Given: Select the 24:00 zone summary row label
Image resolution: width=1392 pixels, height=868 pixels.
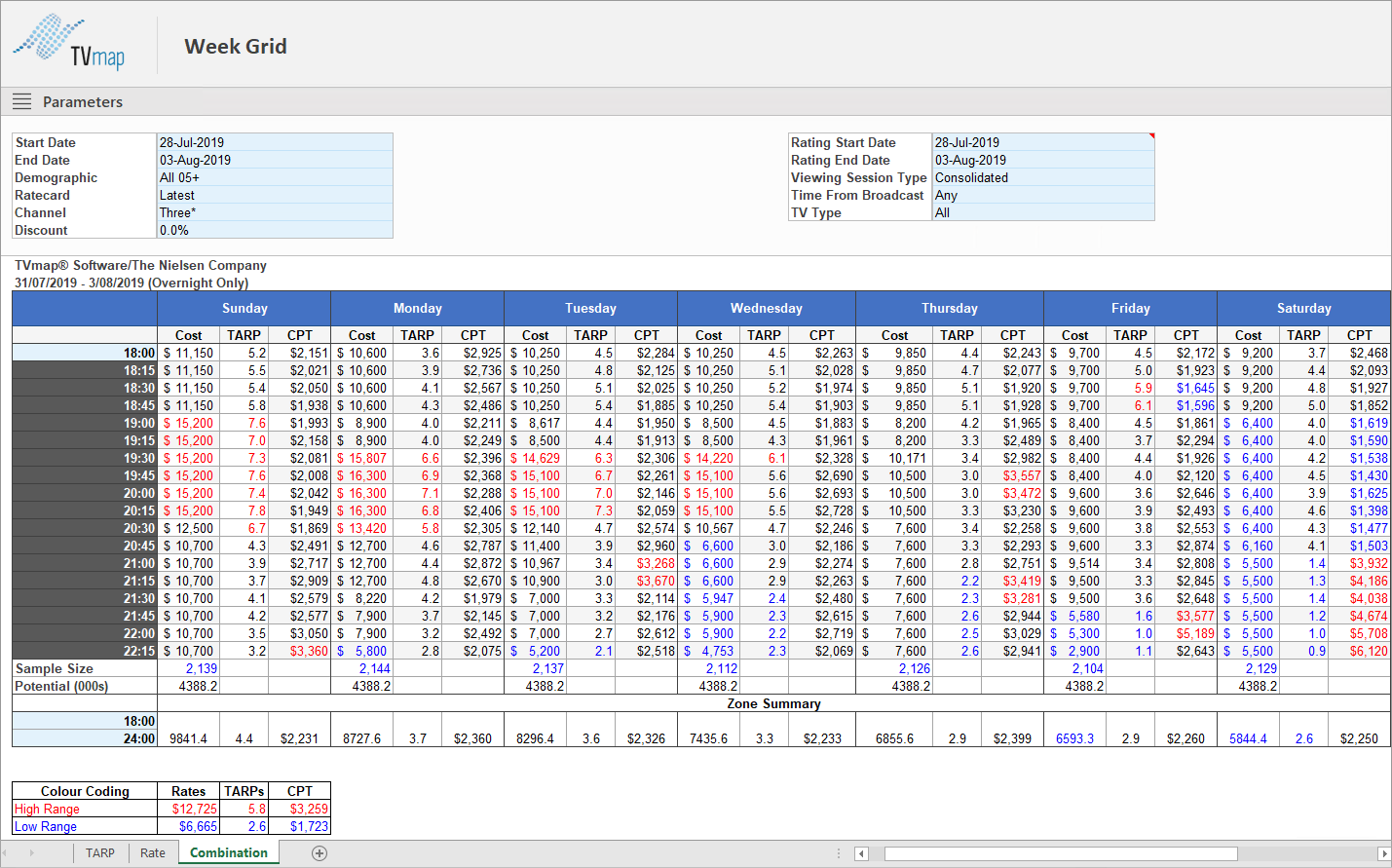Looking at the screenshot, I should pyautogui.click(x=85, y=738).
